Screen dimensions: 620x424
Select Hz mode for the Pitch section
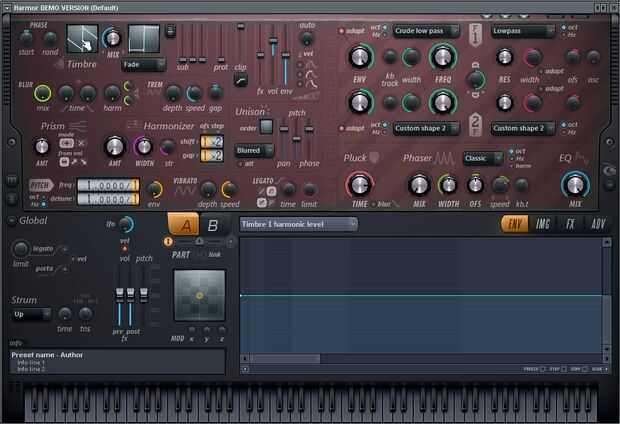[x=44, y=204]
